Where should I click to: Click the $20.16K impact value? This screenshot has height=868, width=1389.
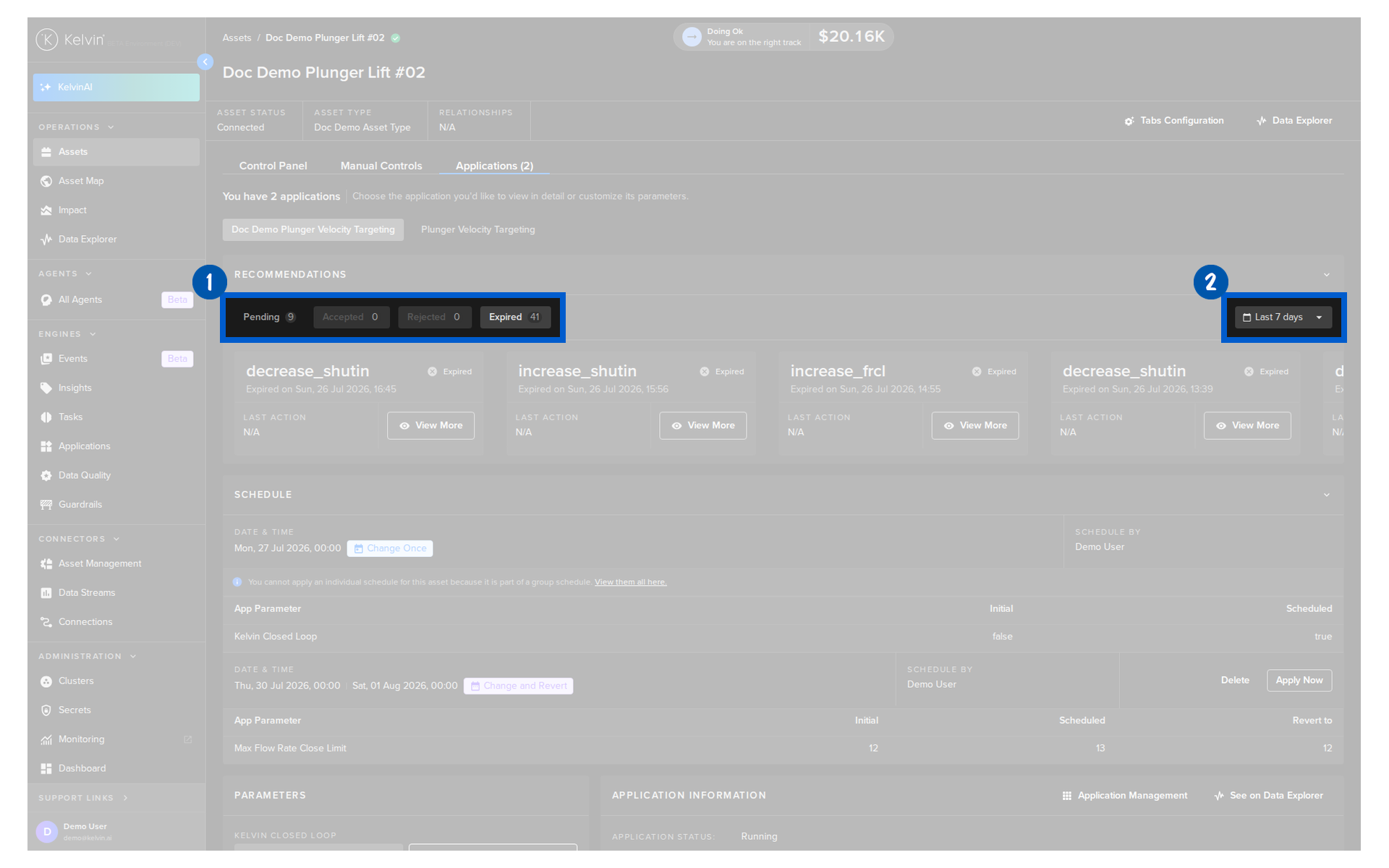(x=851, y=37)
